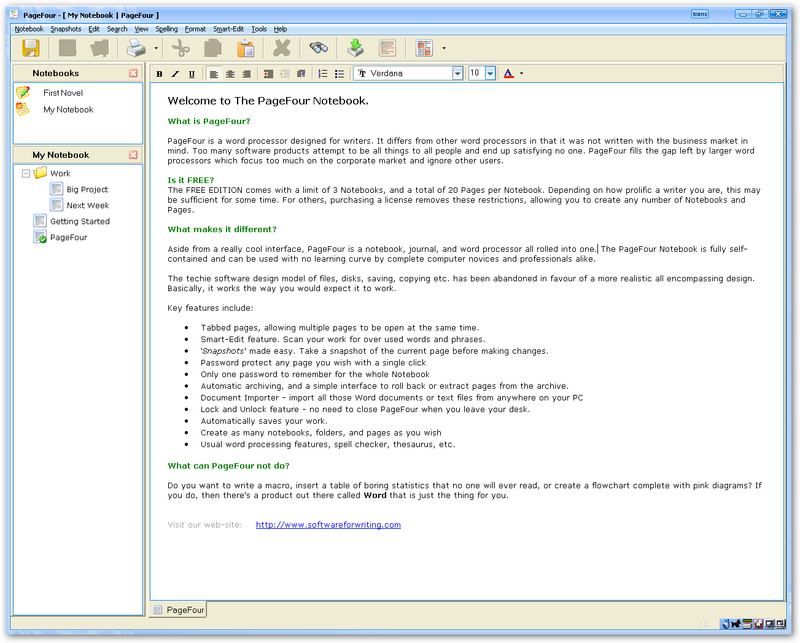Open the Next Week page

point(87,206)
